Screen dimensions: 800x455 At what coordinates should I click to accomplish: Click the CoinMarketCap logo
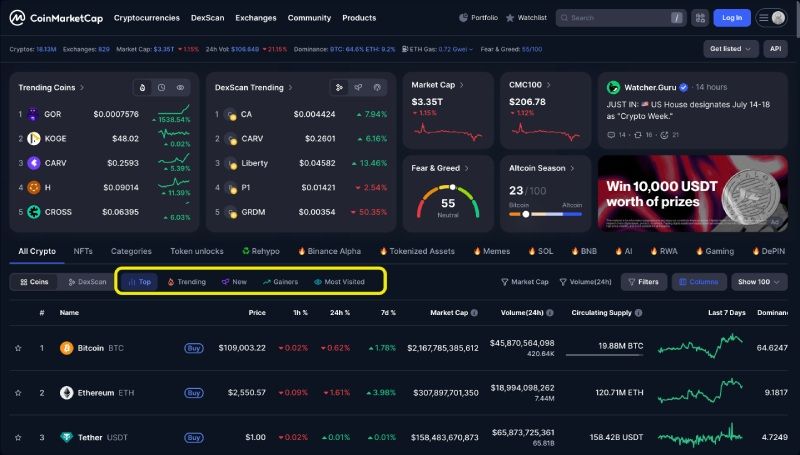(x=56, y=18)
